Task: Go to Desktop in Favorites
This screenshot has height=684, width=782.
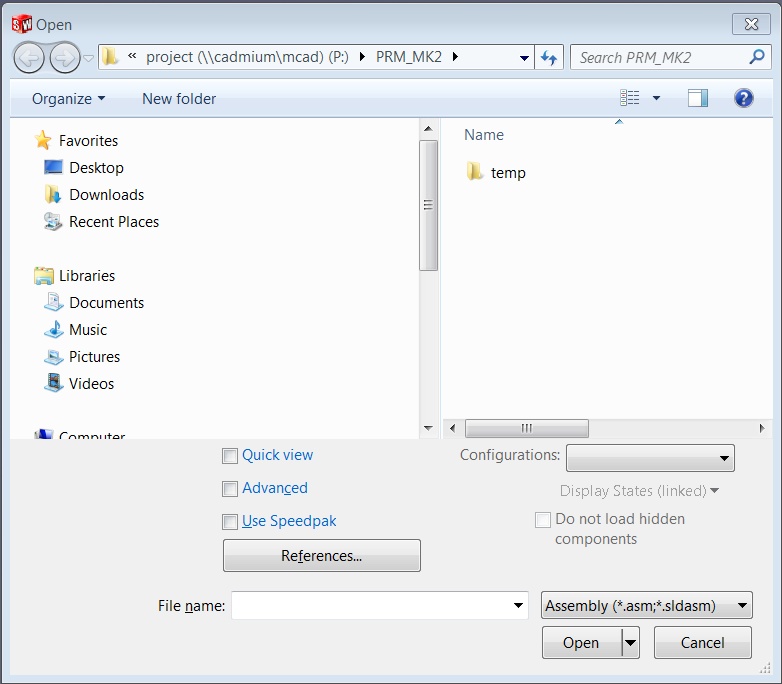Action: (x=96, y=168)
